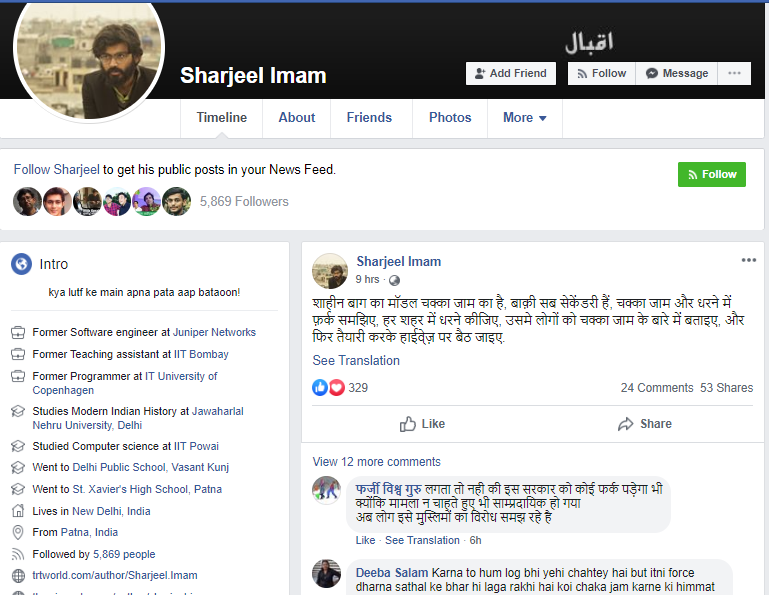The height and width of the screenshot is (595, 769).
Task: Click the Share arrow icon
Action: click(x=625, y=424)
